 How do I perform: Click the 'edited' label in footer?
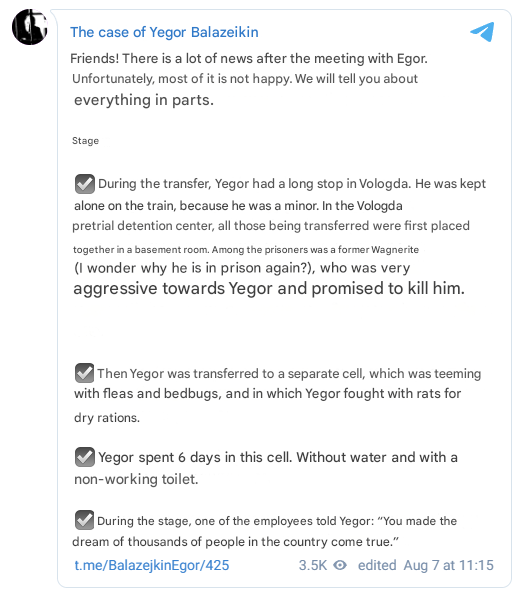(377, 565)
